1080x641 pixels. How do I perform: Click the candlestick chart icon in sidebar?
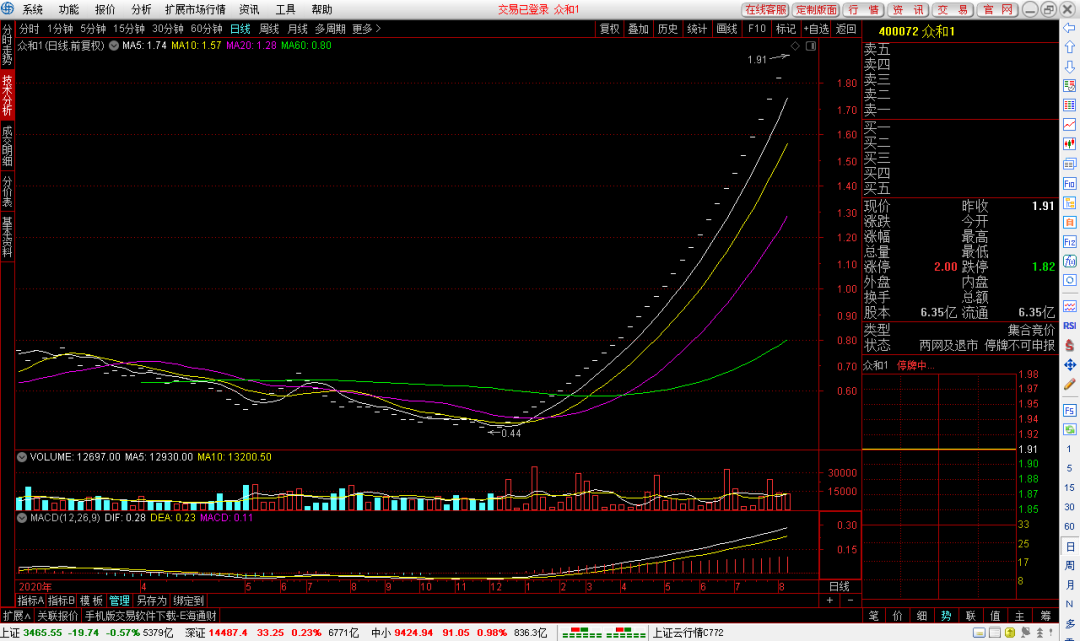tap(1069, 145)
